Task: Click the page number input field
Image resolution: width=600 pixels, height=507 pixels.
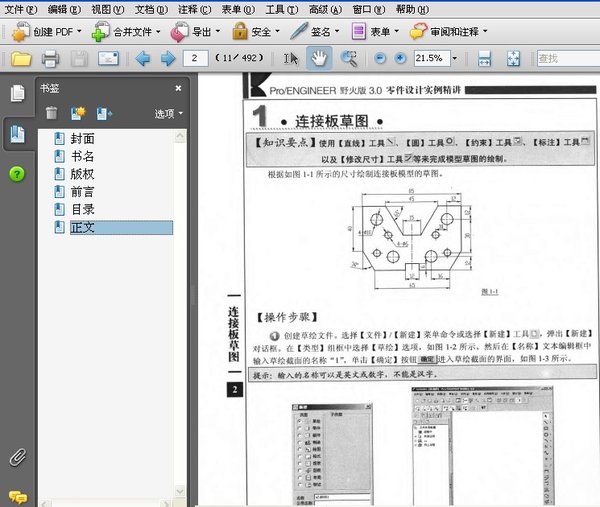Action: [195, 59]
